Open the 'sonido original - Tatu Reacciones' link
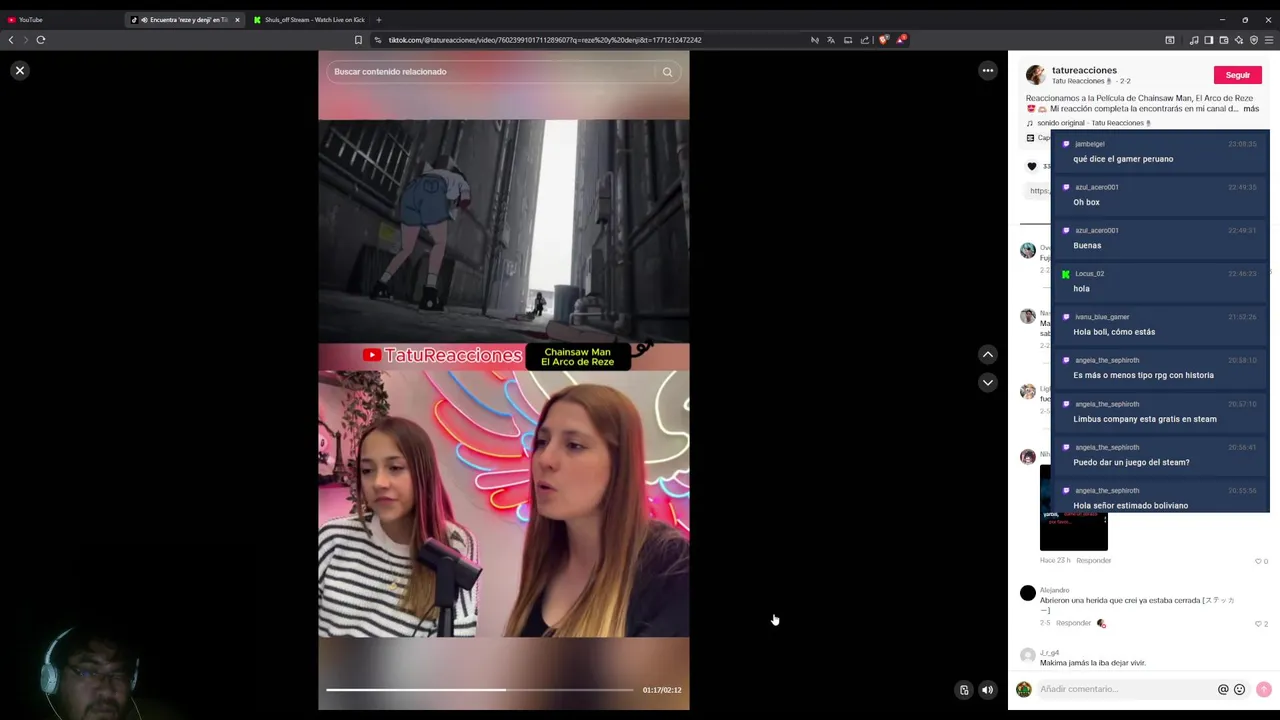This screenshot has height=720, width=1280. pyautogui.click(x=1095, y=123)
